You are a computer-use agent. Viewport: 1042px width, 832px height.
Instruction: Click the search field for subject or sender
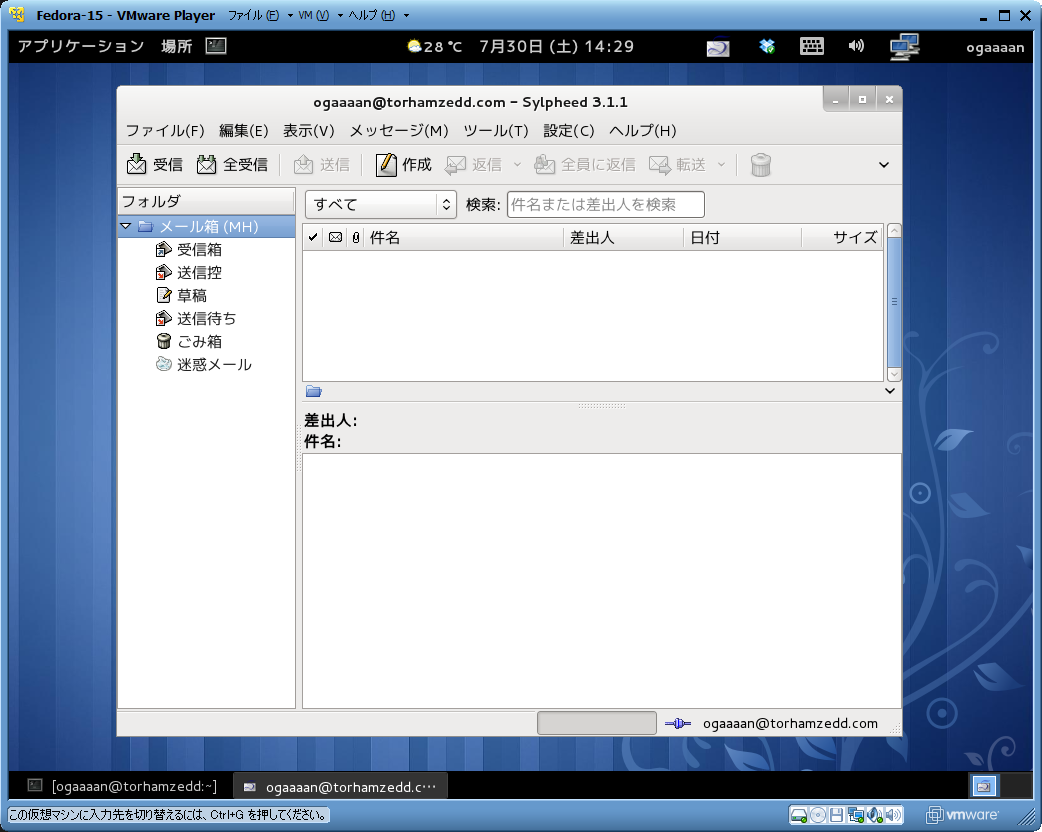click(x=605, y=205)
